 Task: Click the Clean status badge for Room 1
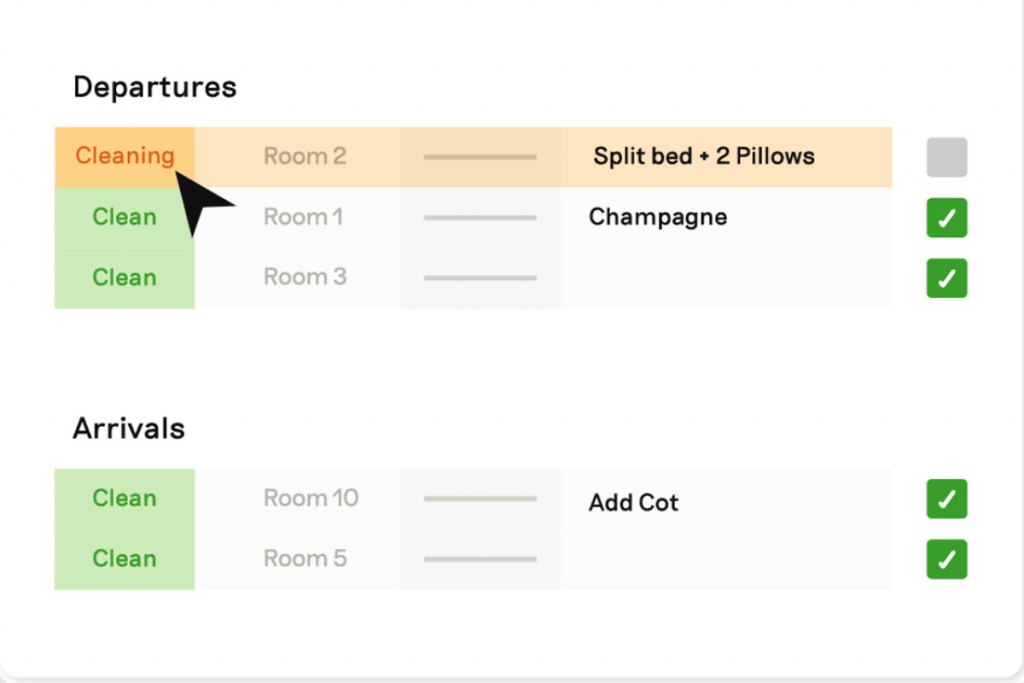[125, 217]
